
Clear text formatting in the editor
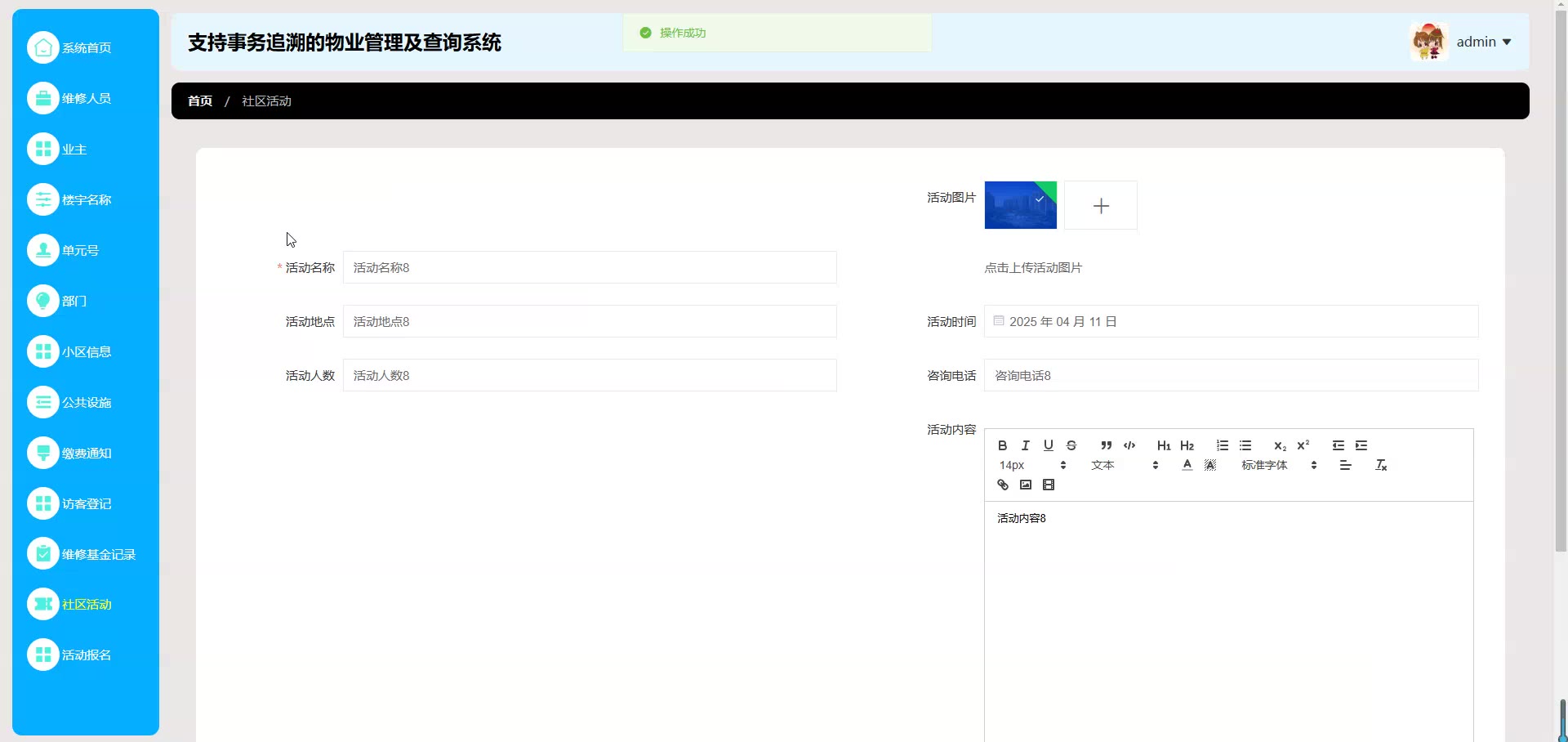click(1381, 466)
